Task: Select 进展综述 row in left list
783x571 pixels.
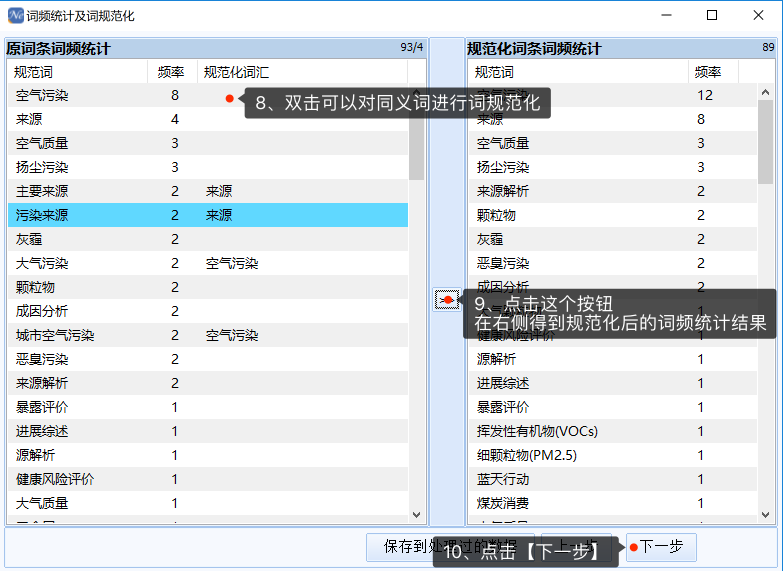Action: [x=208, y=431]
